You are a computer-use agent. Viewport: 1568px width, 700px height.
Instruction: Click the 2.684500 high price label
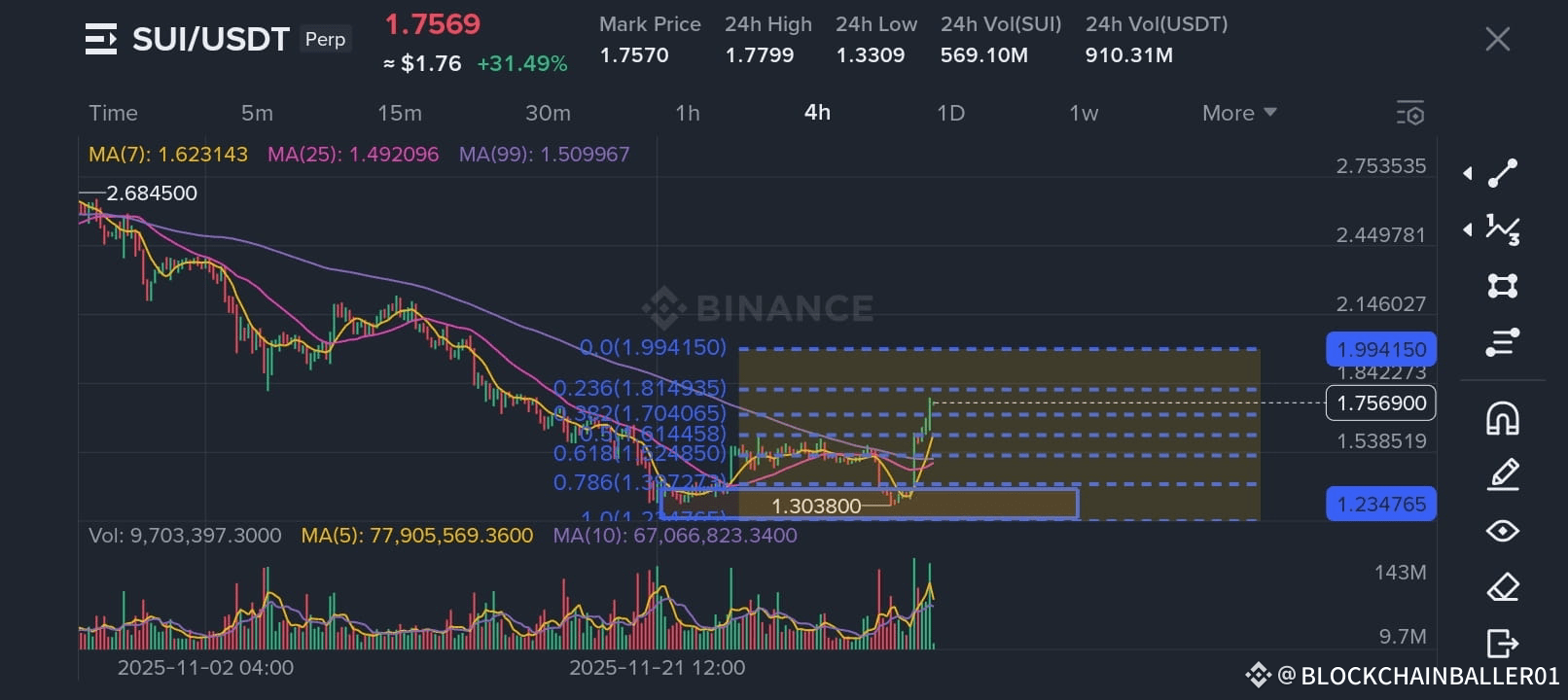coord(152,193)
